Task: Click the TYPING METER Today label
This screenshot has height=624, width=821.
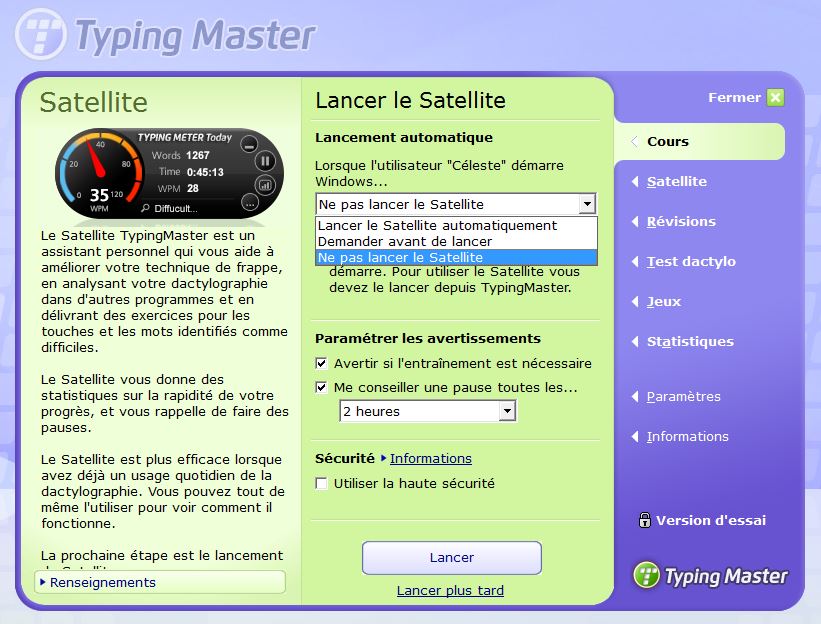Action: [184, 137]
